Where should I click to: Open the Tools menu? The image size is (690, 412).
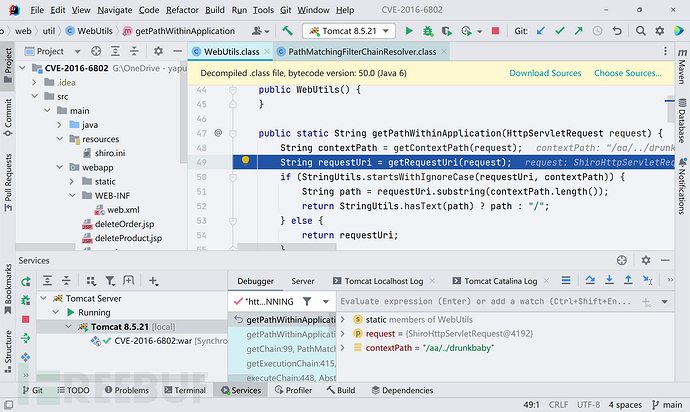point(263,10)
